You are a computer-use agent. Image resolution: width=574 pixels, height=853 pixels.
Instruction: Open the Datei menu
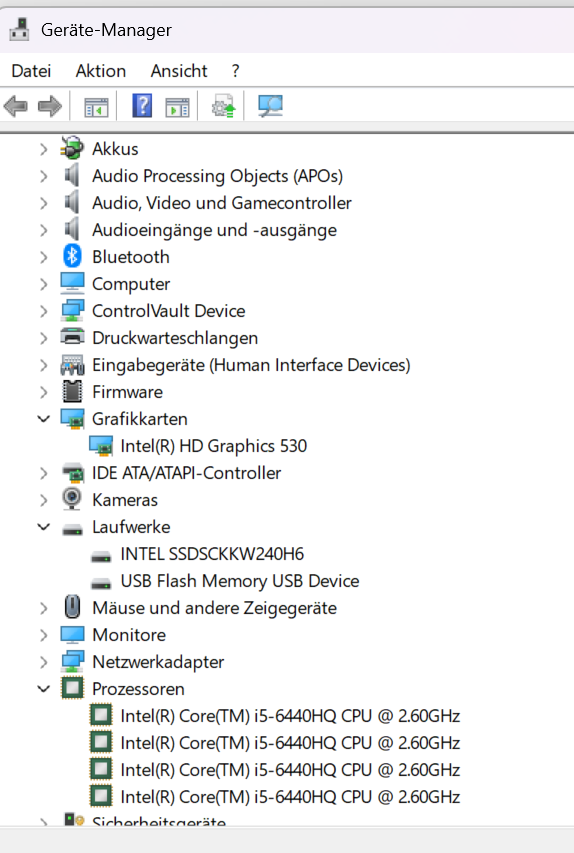click(32, 71)
